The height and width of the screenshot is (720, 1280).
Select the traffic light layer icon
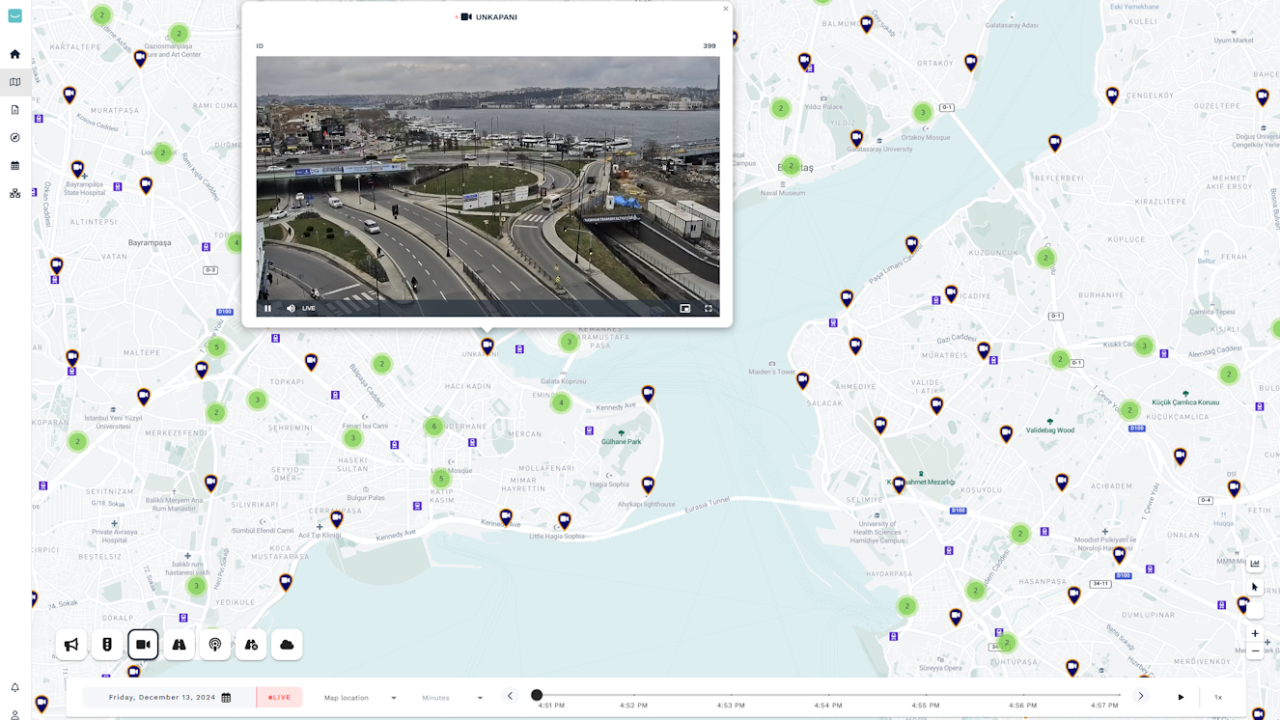107,644
